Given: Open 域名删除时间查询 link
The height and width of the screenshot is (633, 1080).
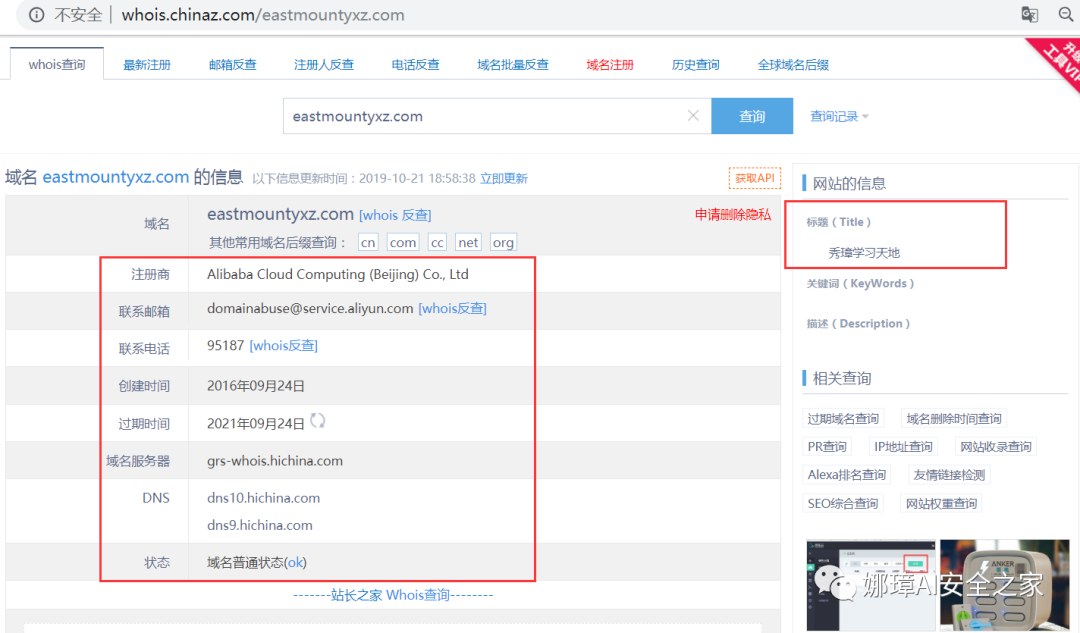Looking at the screenshot, I should [954, 419].
